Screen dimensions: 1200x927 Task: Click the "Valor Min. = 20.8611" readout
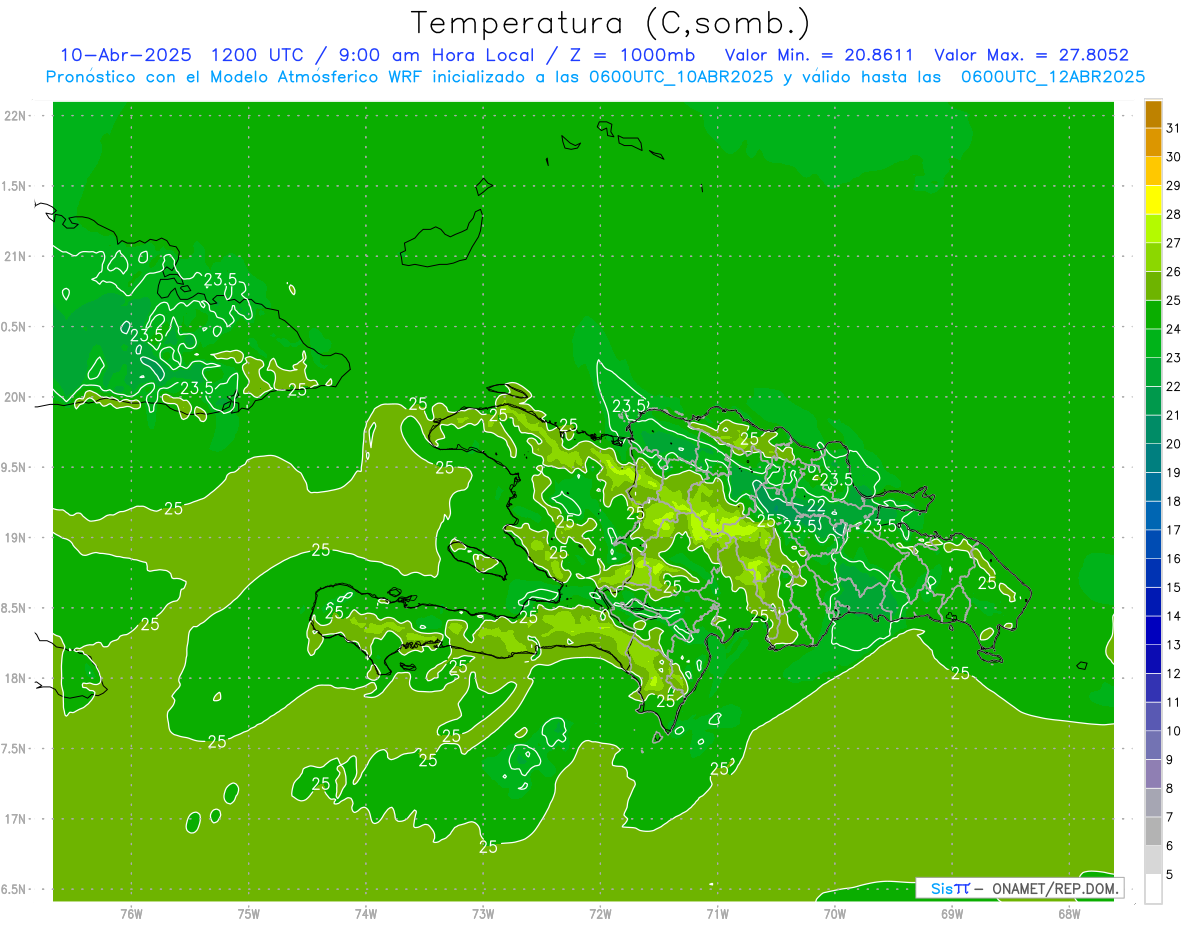point(819,55)
